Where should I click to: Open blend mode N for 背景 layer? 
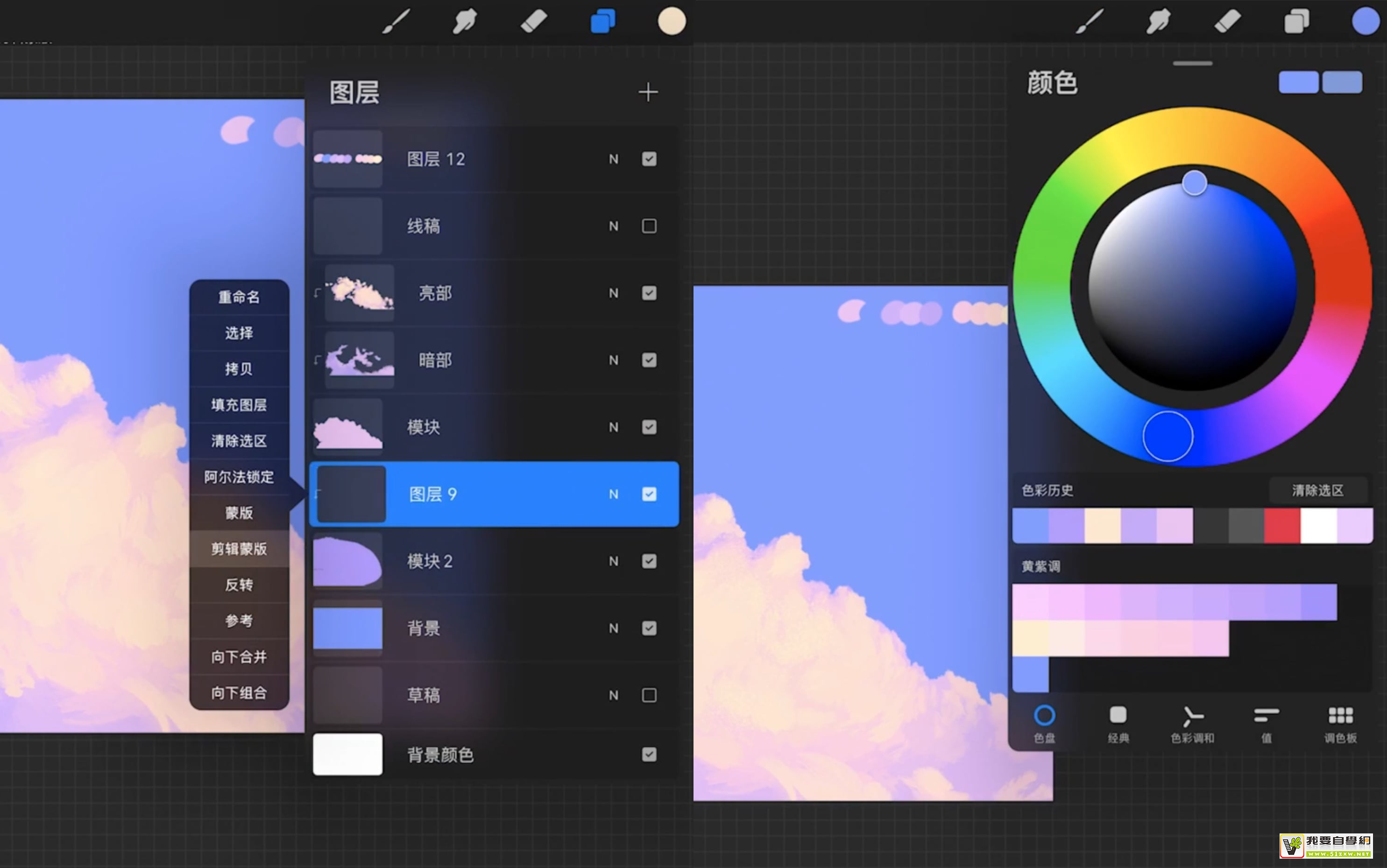(614, 628)
